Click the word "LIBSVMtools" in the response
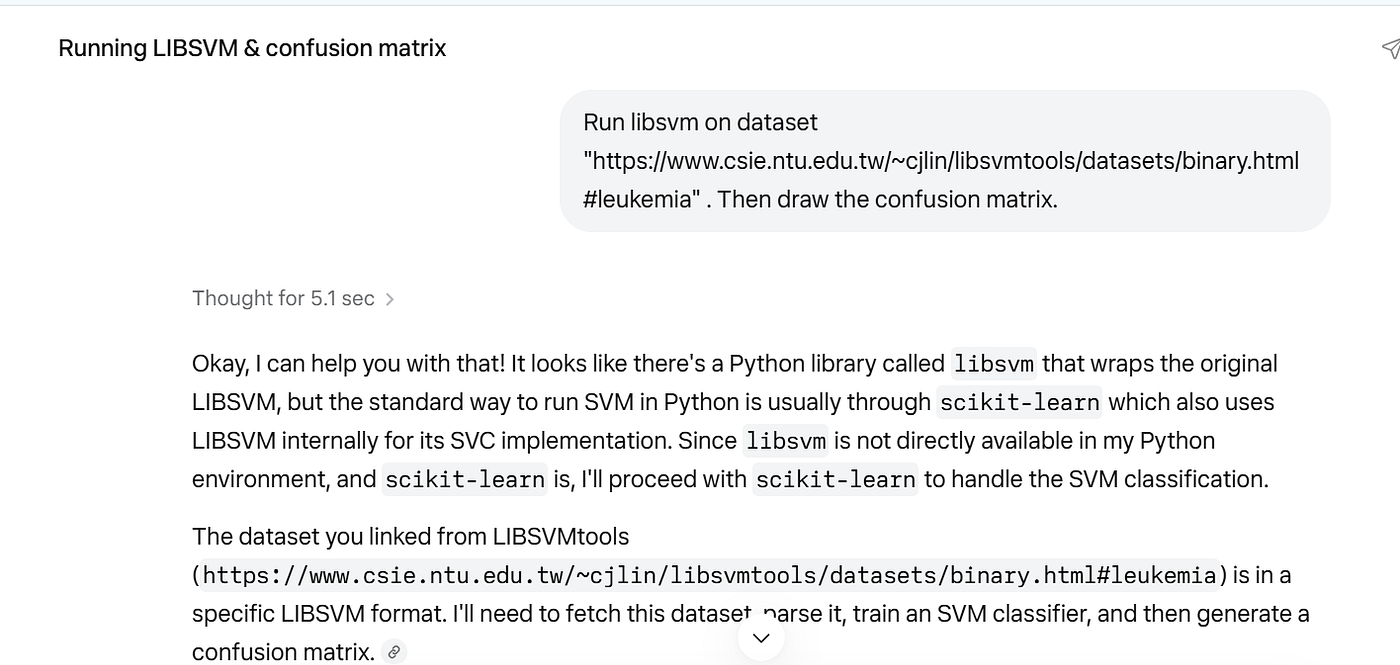 click(560, 537)
